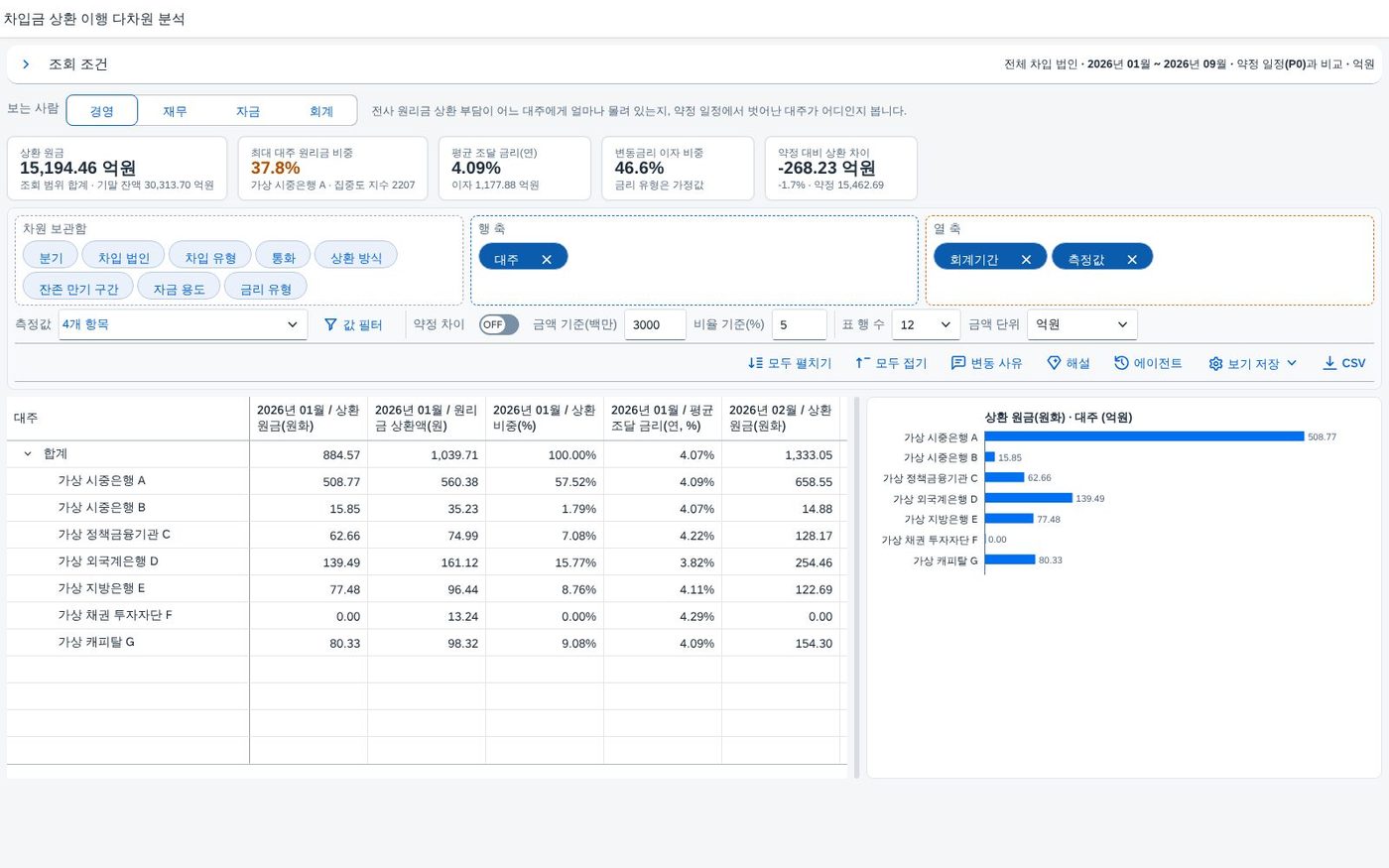Image resolution: width=1389 pixels, height=868 pixels.
Task: Pick the 차입 유형 dimension chip
Action: click(x=210, y=256)
